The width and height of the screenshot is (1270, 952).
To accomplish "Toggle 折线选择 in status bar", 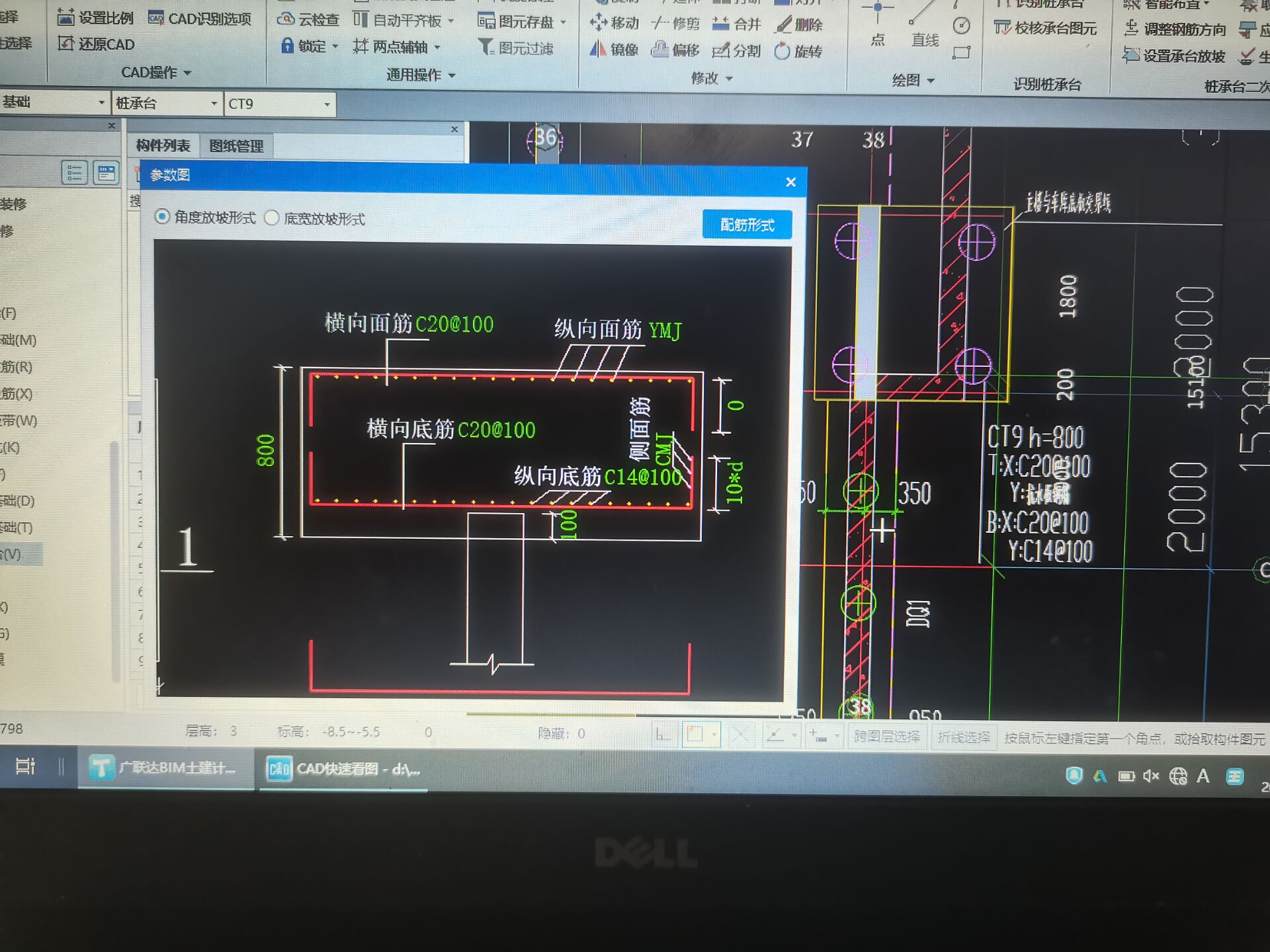I will tap(963, 737).
